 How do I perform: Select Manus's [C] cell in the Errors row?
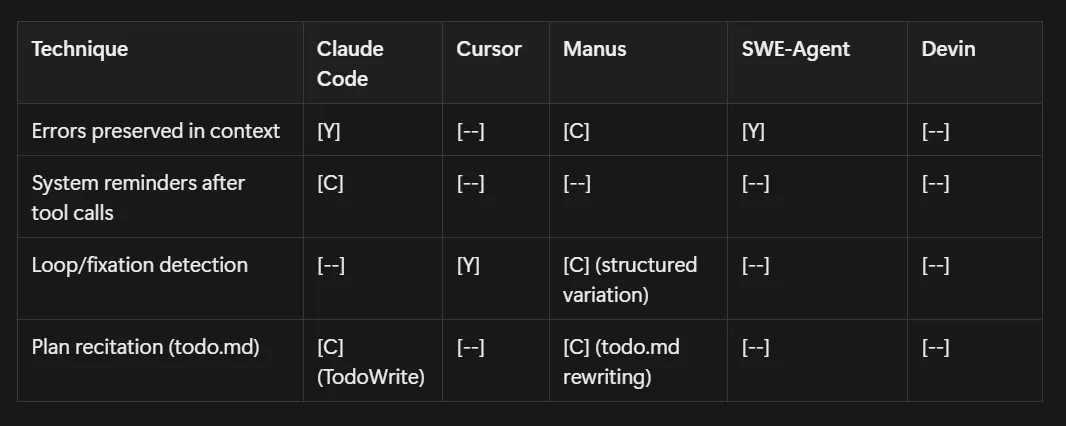tap(576, 131)
